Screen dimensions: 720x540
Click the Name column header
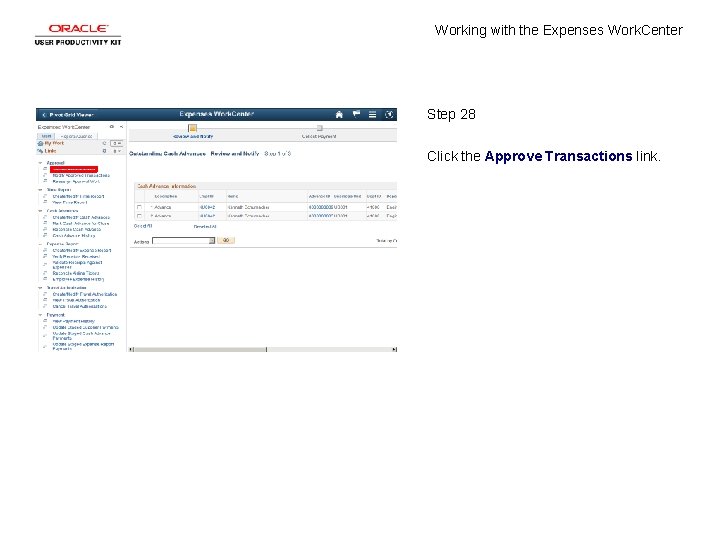pos(233,196)
